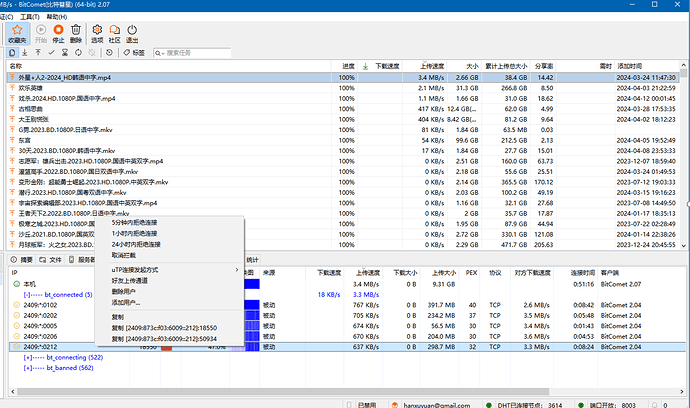Choose 24小时内拒绝连接 from context menu
Screen dimensions: 690x408
pos(136,244)
